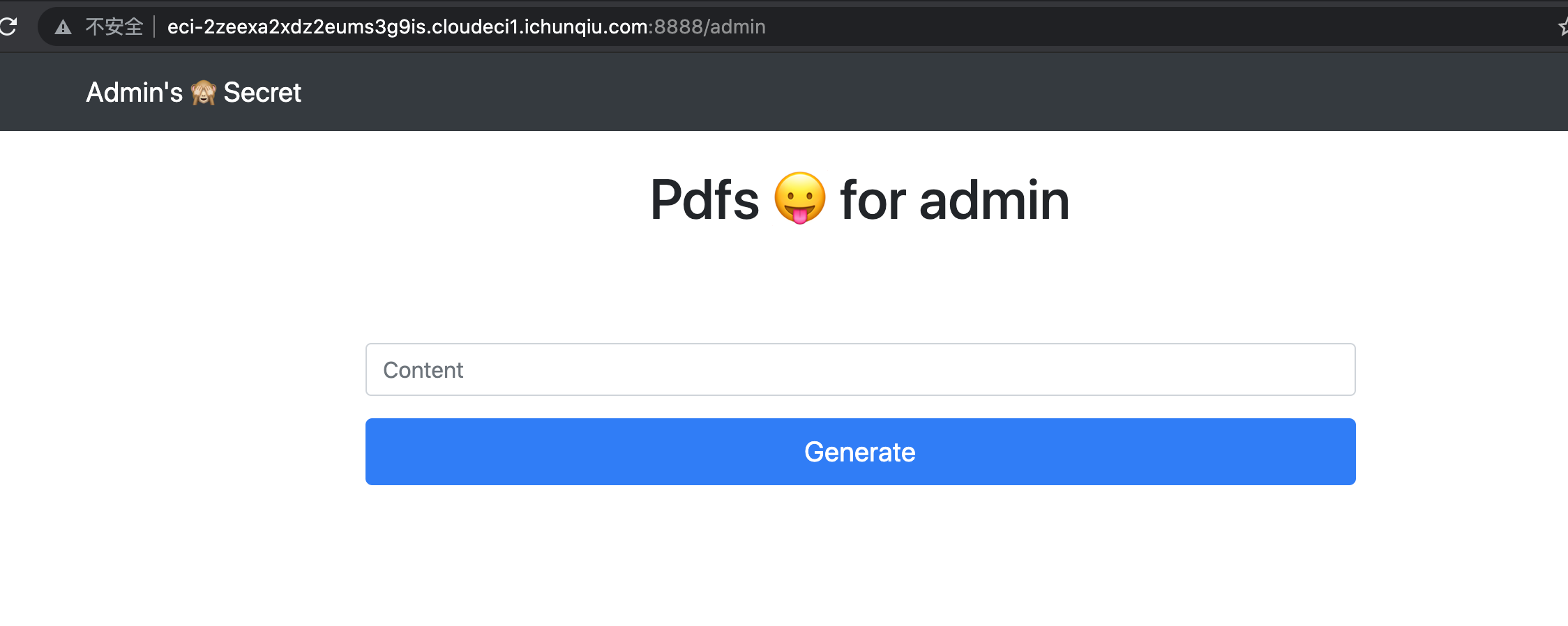The image size is (1568, 626).
Task: Click the not-secure warning triangle icon
Action: [63, 27]
